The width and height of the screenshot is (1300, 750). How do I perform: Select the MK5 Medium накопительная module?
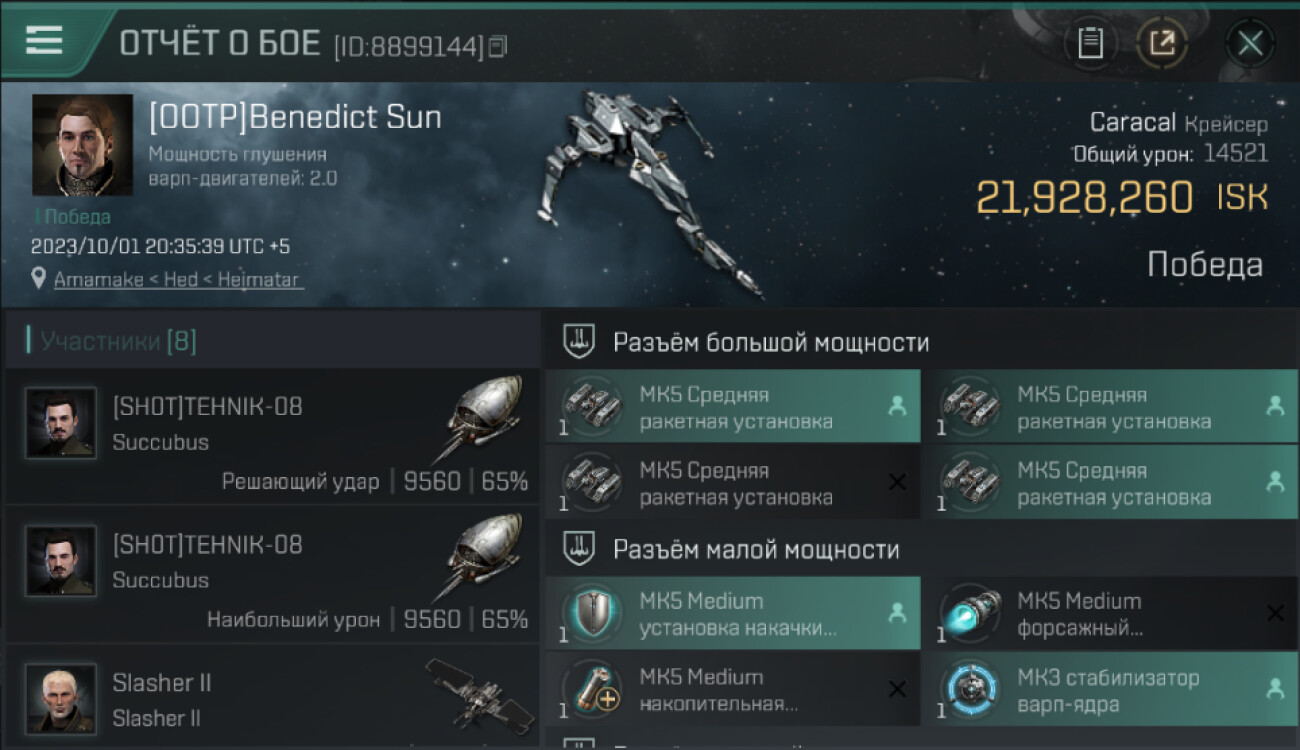coord(733,689)
